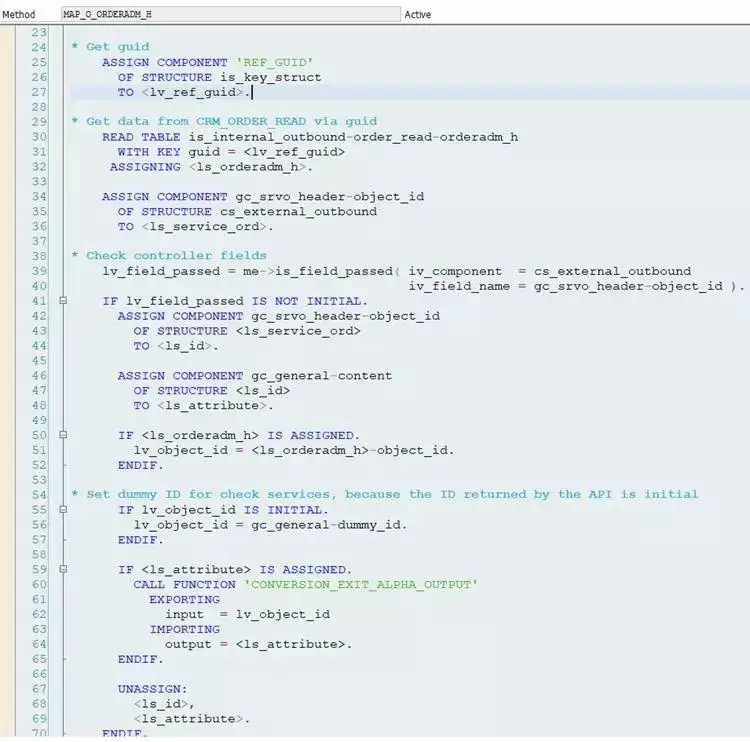Click 'TO <ls_id>.' on line 44

click(x=176, y=346)
